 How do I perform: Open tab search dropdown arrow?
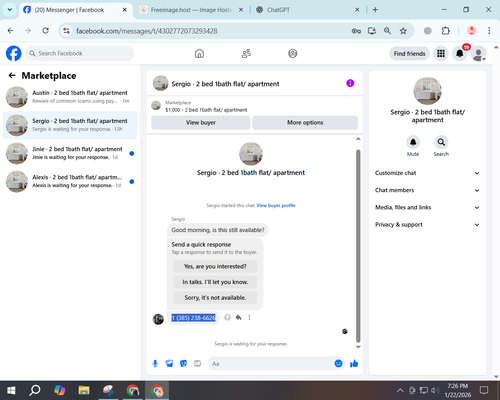(10, 10)
